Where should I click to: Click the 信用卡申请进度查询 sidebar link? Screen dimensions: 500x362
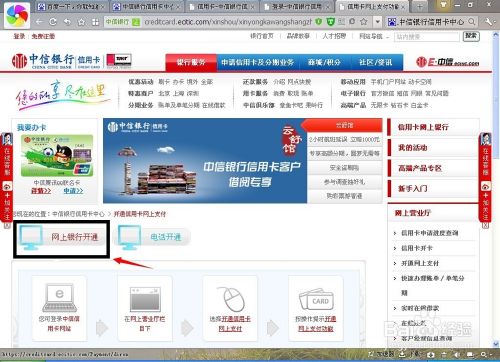pyautogui.click(x=429, y=233)
